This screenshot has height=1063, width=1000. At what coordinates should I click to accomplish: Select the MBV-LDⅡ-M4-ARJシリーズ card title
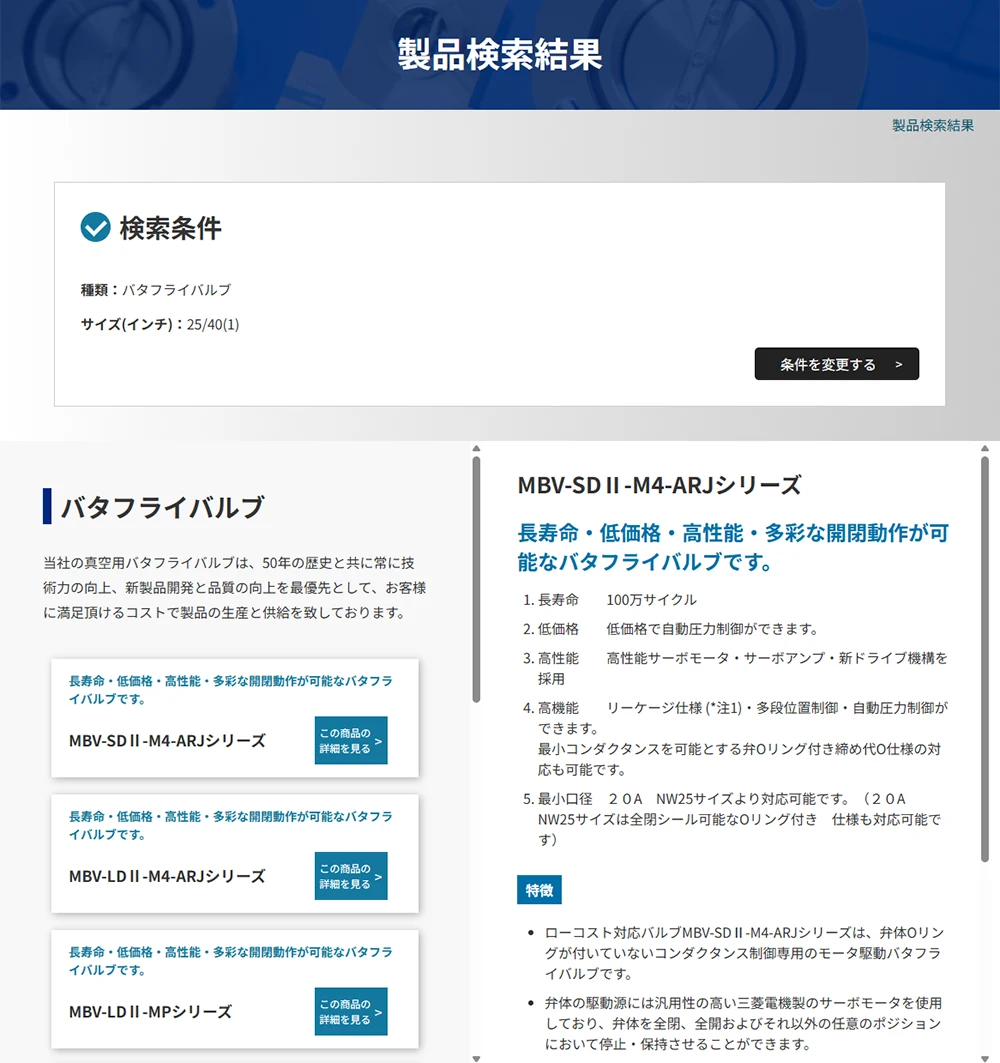[167, 876]
